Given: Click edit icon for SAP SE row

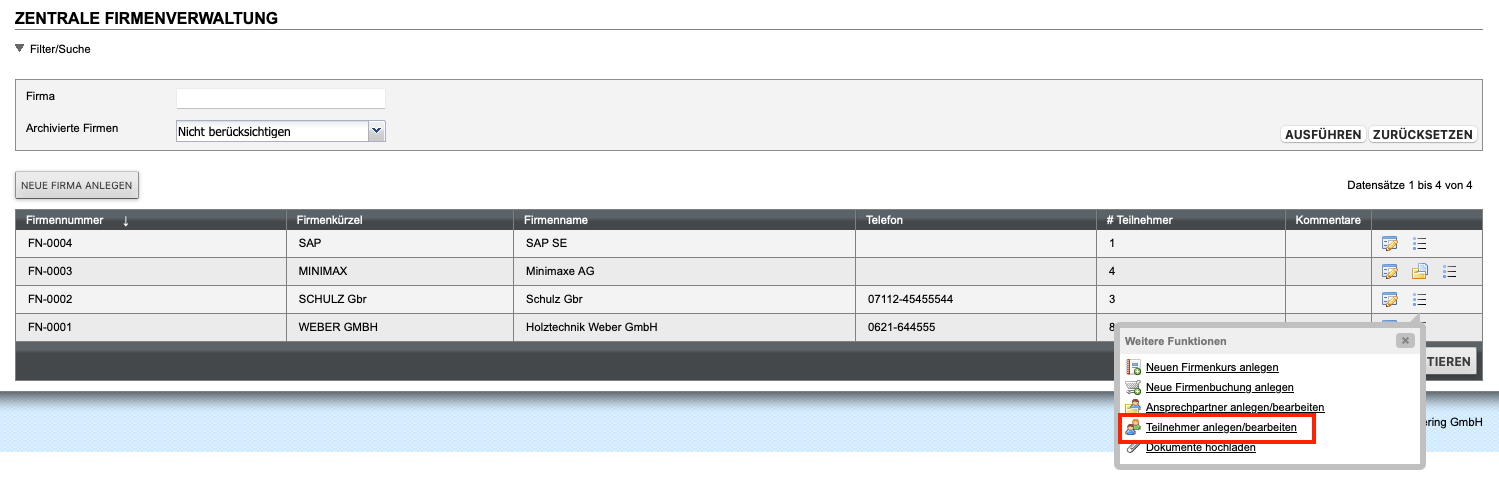Looking at the screenshot, I should pos(1389,243).
